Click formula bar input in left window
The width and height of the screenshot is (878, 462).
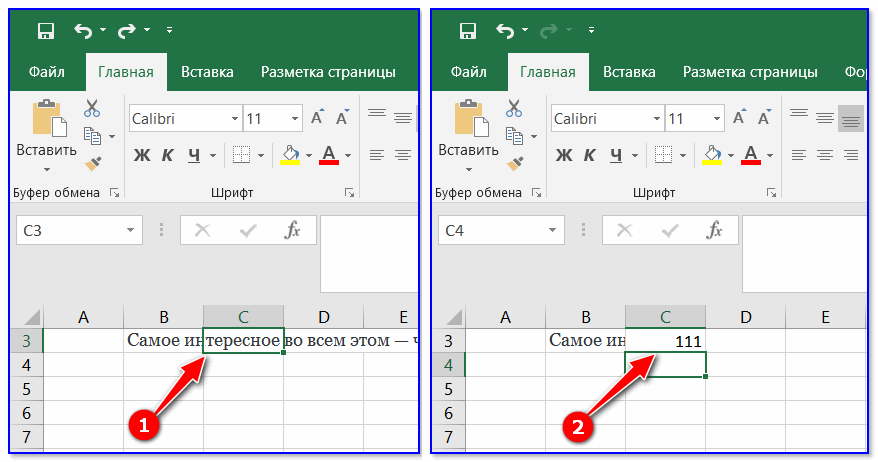[369, 254]
